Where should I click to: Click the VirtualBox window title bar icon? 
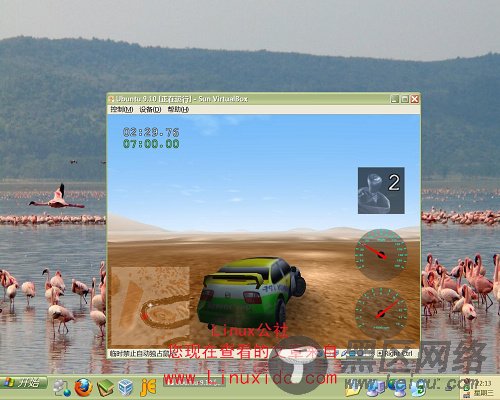(111, 99)
